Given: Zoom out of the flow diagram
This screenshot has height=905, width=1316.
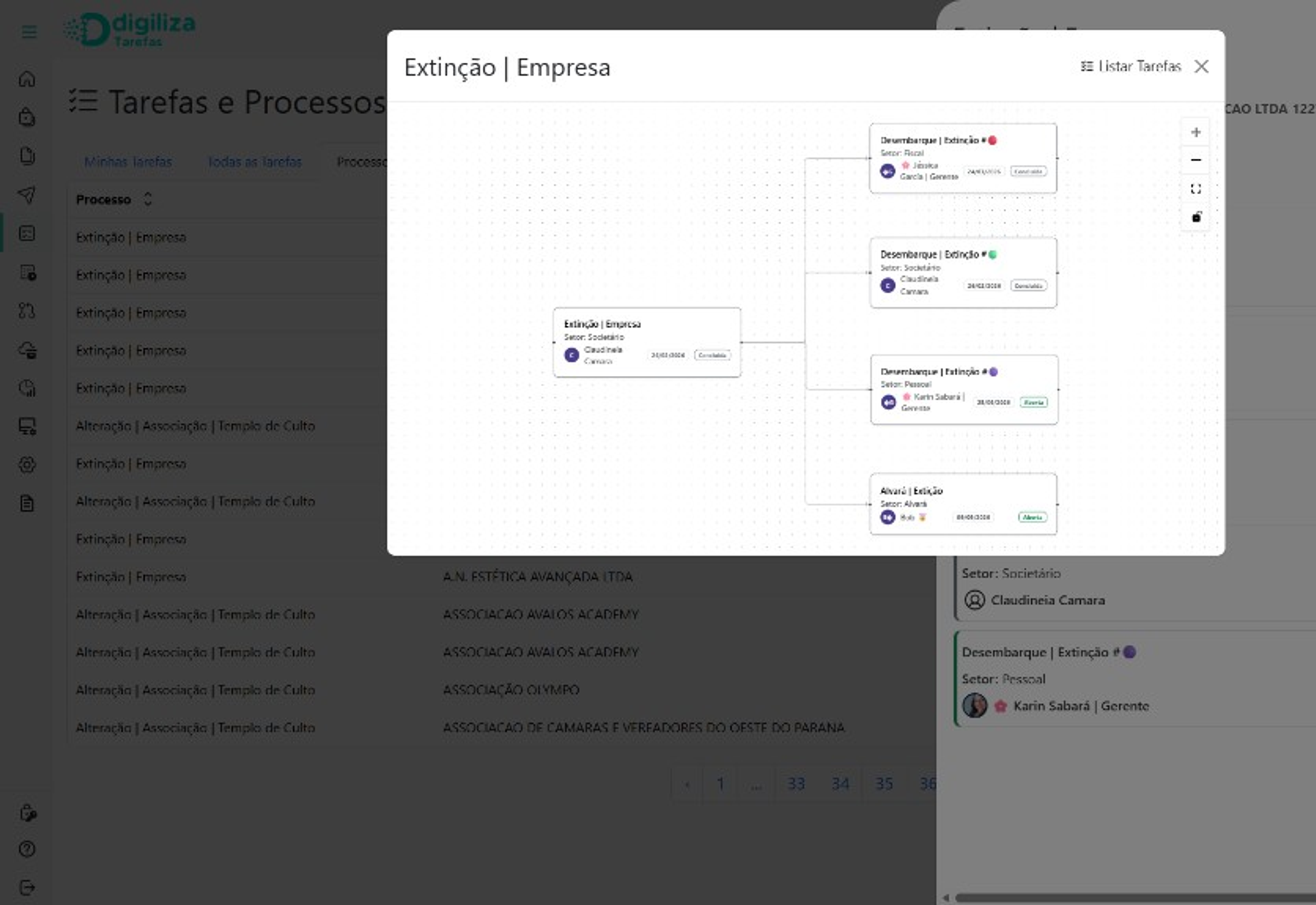Looking at the screenshot, I should coord(1196,160).
